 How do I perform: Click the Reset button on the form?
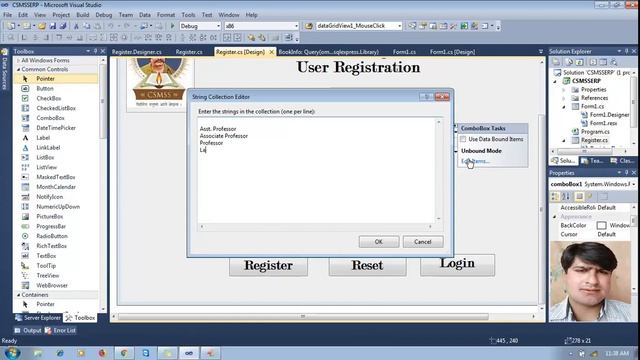[x=367, y=265]
